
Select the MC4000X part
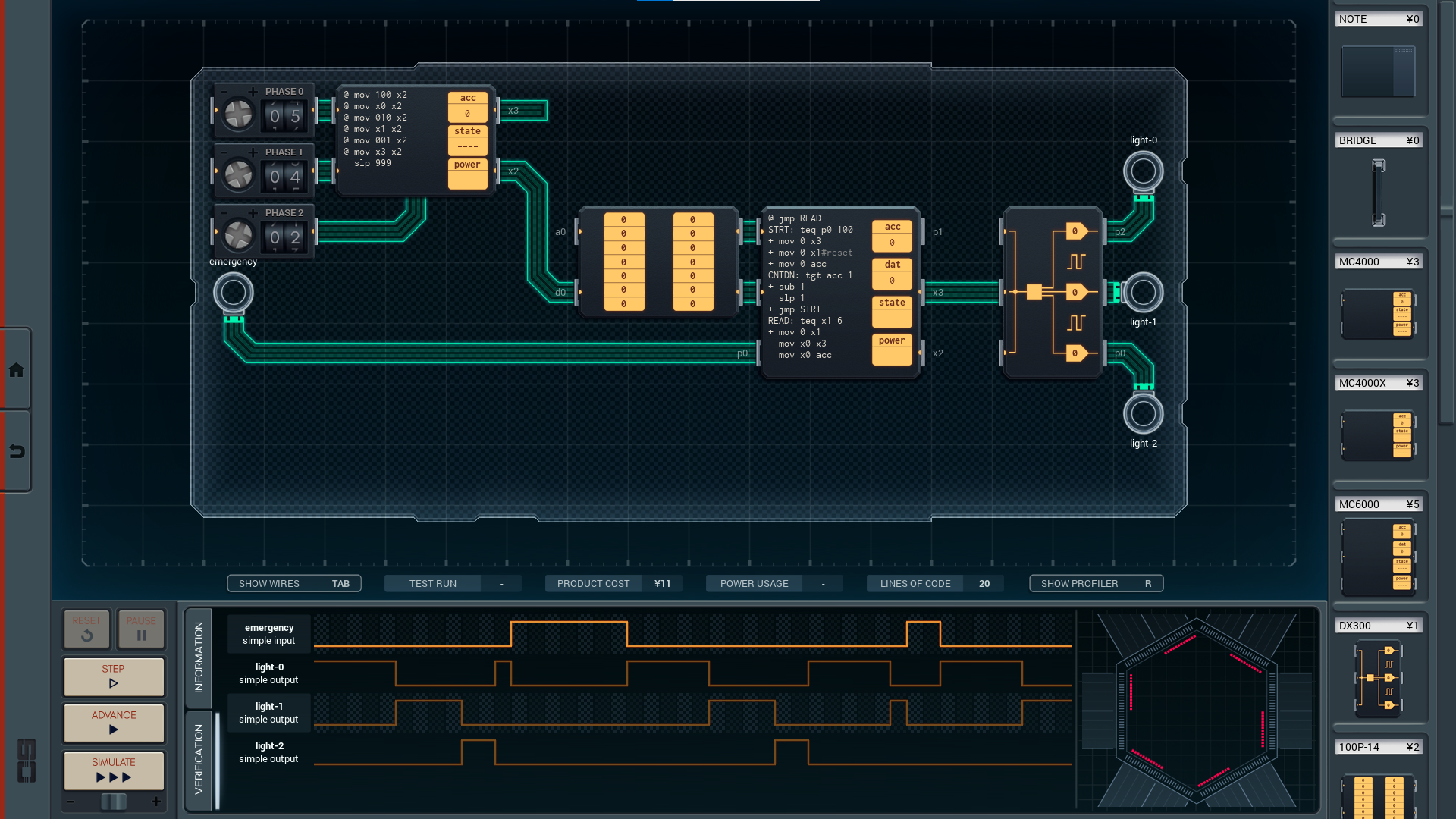pyautogui.click(x=1378, y=435)
